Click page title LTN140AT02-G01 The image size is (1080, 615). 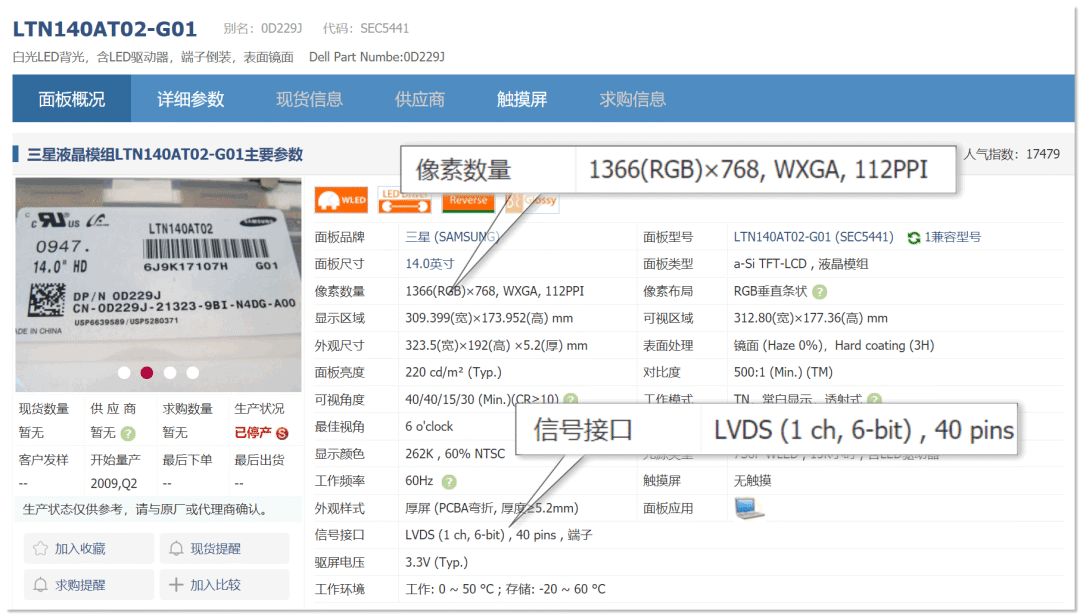tap(105, 29)
